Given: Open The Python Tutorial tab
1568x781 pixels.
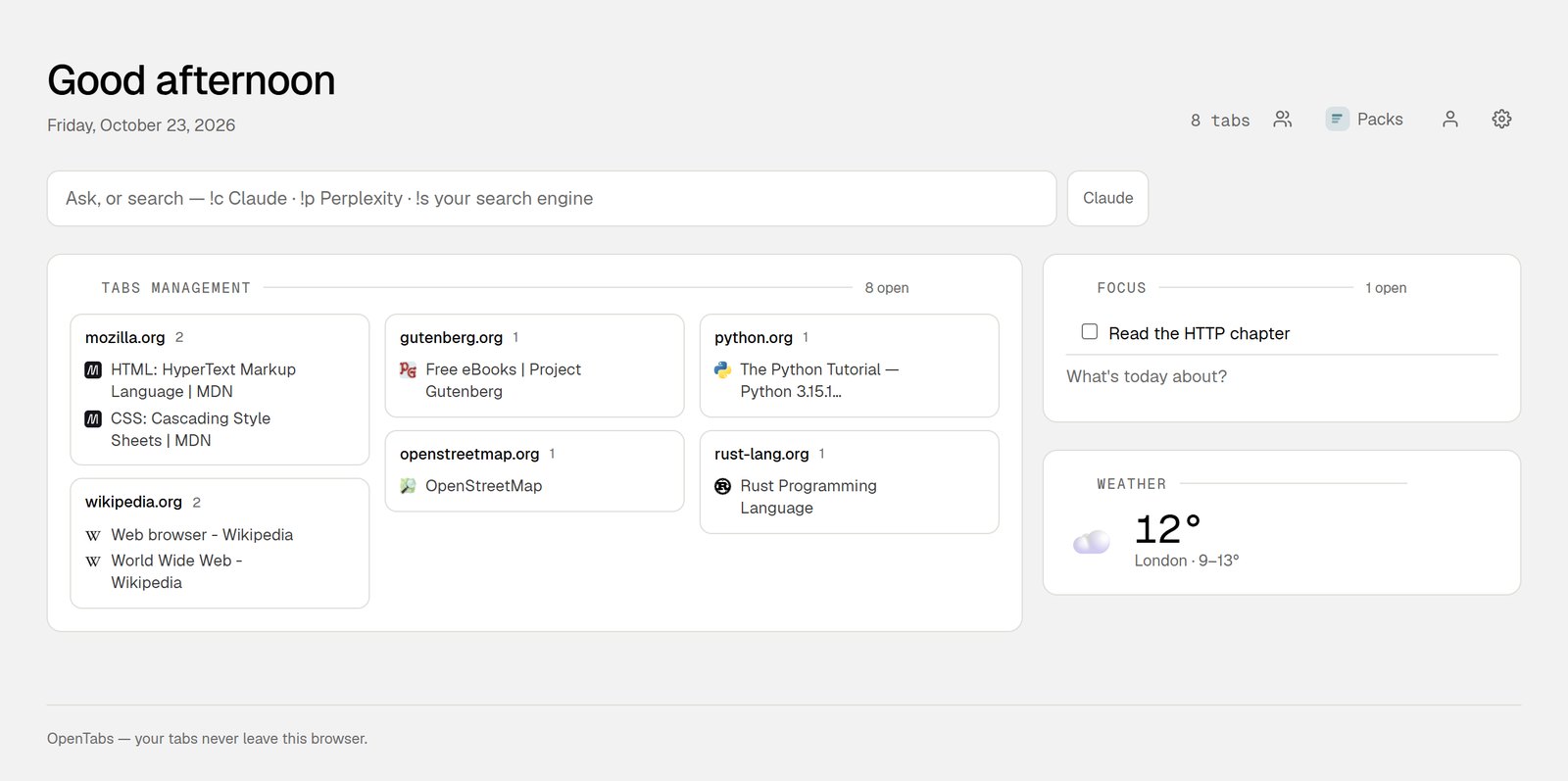Looking at the screenshot, I should pyautogui.click(x=819, y=380).
